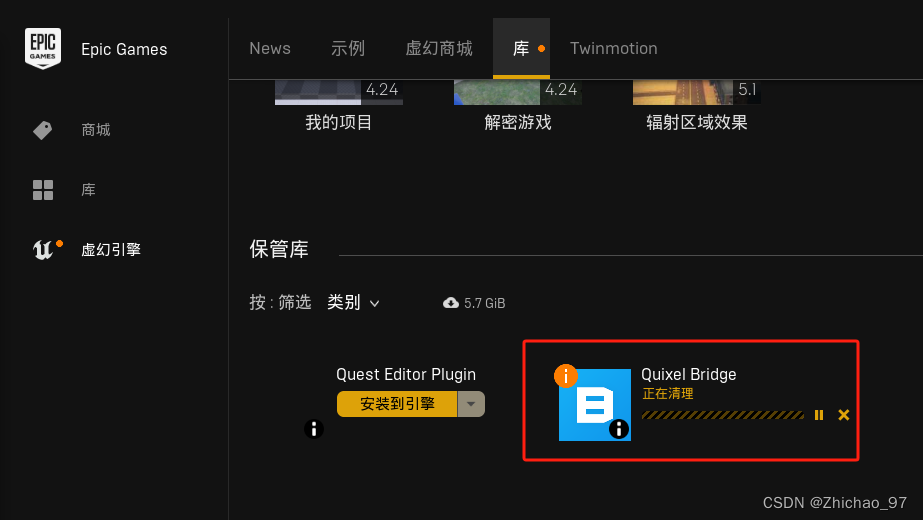Click the orange alert badge on Quixel Bridge

tap(566, 376)
